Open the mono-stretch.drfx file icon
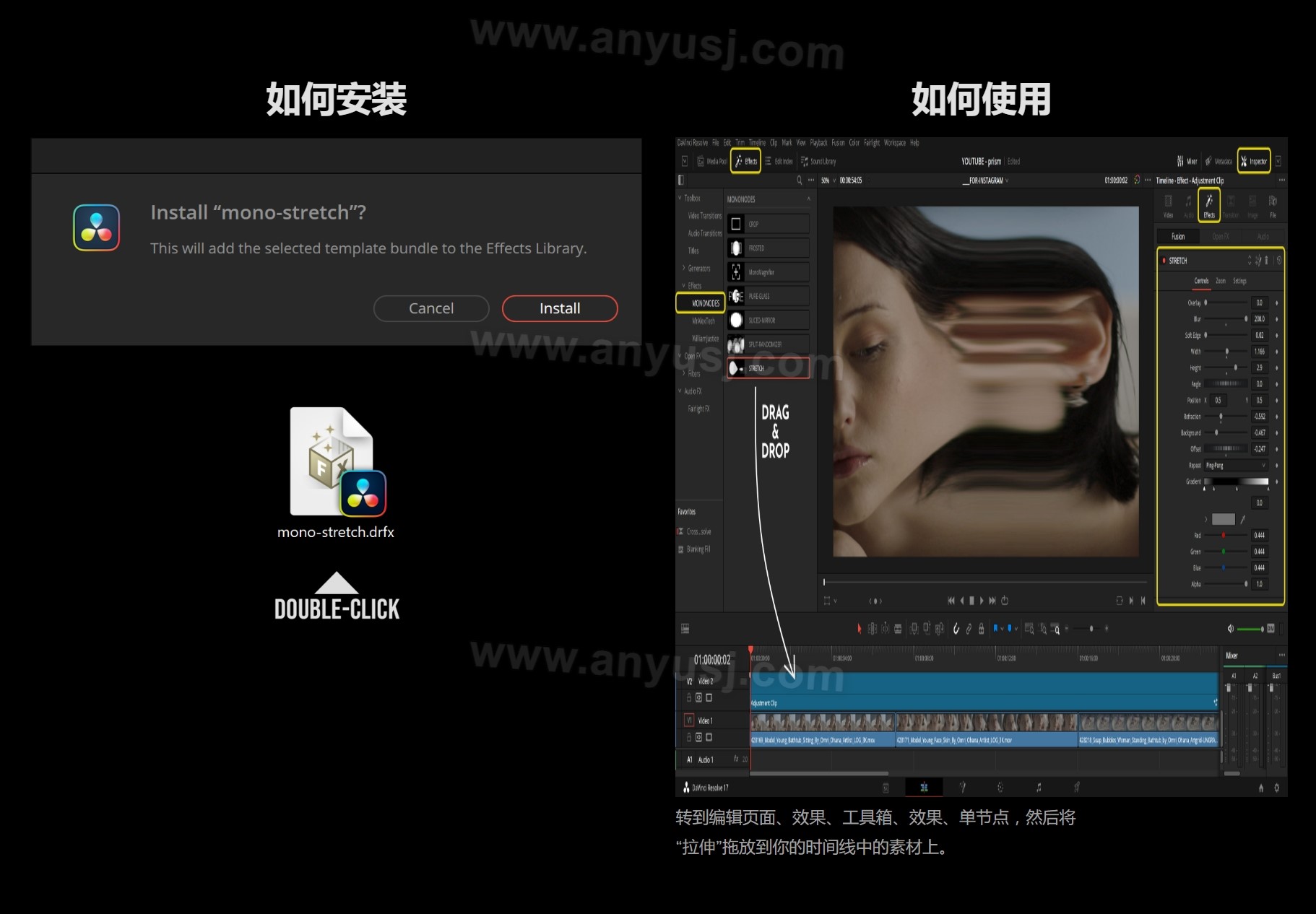 [338, 461]
